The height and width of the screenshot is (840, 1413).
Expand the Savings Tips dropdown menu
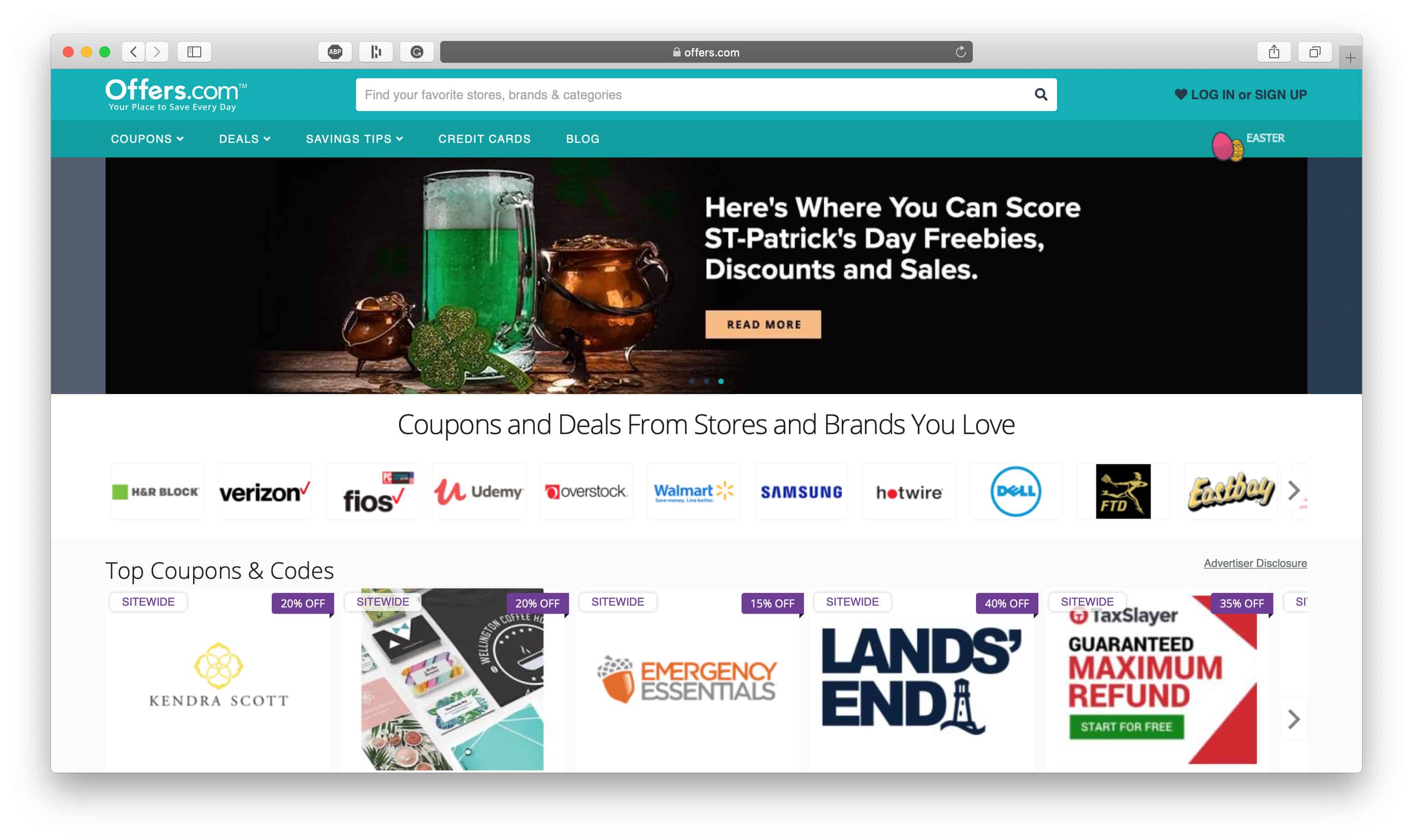(354, 139)
